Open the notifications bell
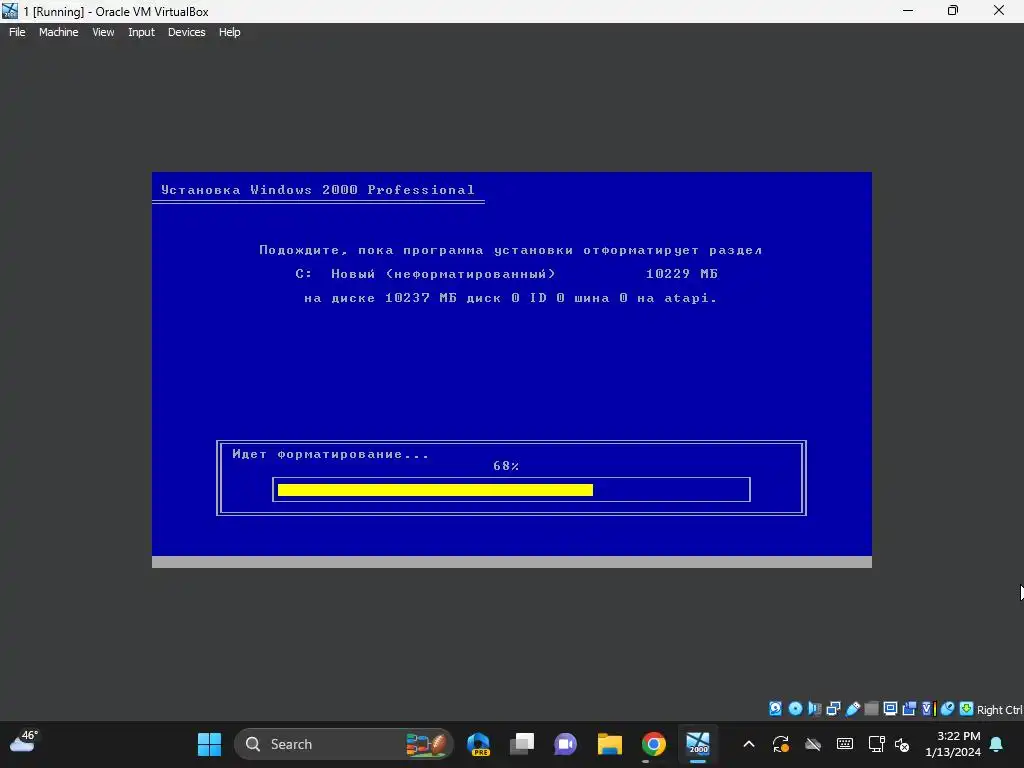Image resolution: width=1024 pixels, height=768 pixels. (x=997, y=744)
